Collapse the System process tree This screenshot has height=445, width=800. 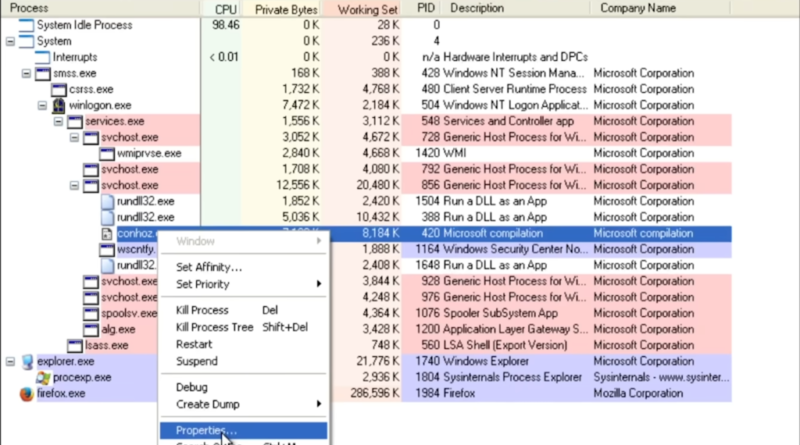10,41
